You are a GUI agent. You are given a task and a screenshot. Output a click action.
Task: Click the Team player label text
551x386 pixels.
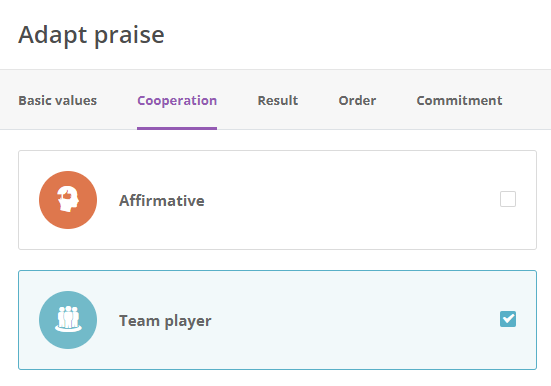point(165,321)
